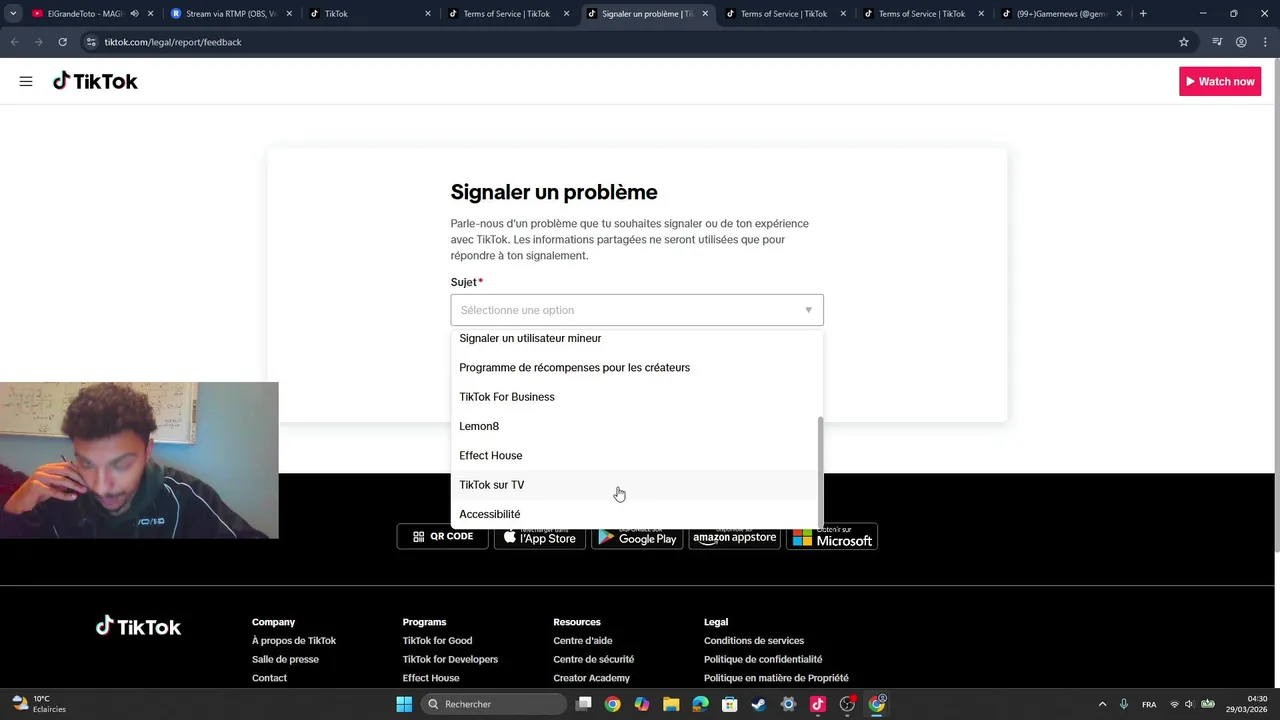Reload the page with the refresh icon

coord(62,42)
